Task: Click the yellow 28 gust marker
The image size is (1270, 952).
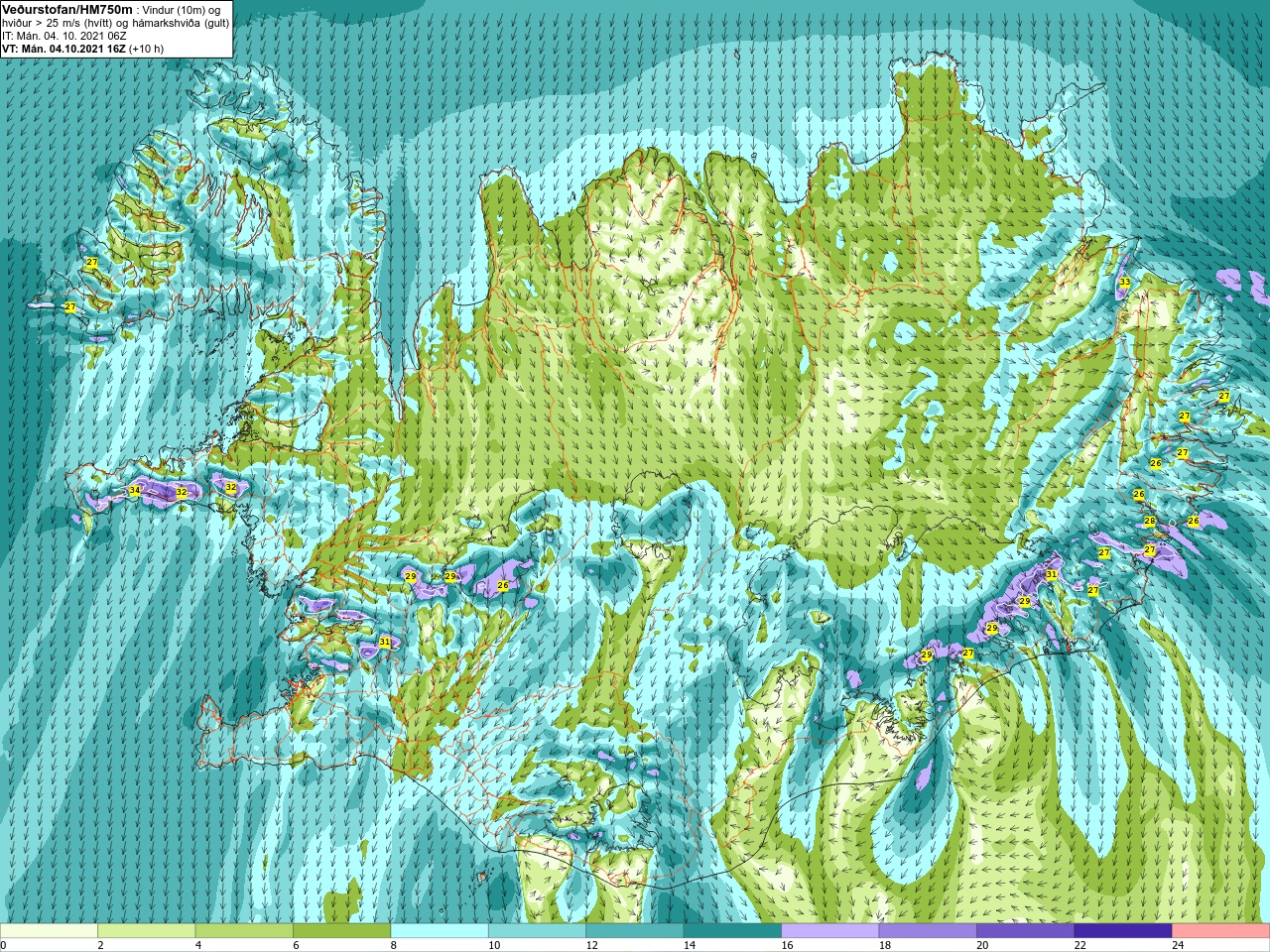Action: click(1149, 521)
